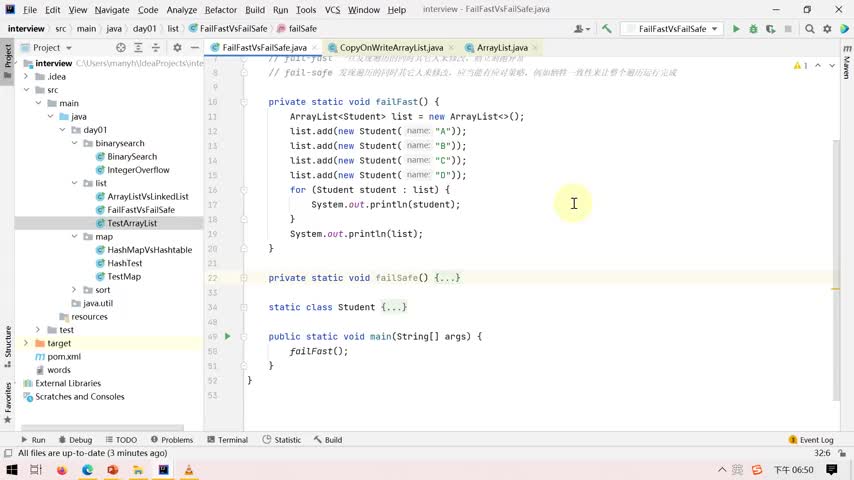Viewport: 854px width, 480px height.
Task: Collapse all in Project panel
Action: [x=156, y=48]
